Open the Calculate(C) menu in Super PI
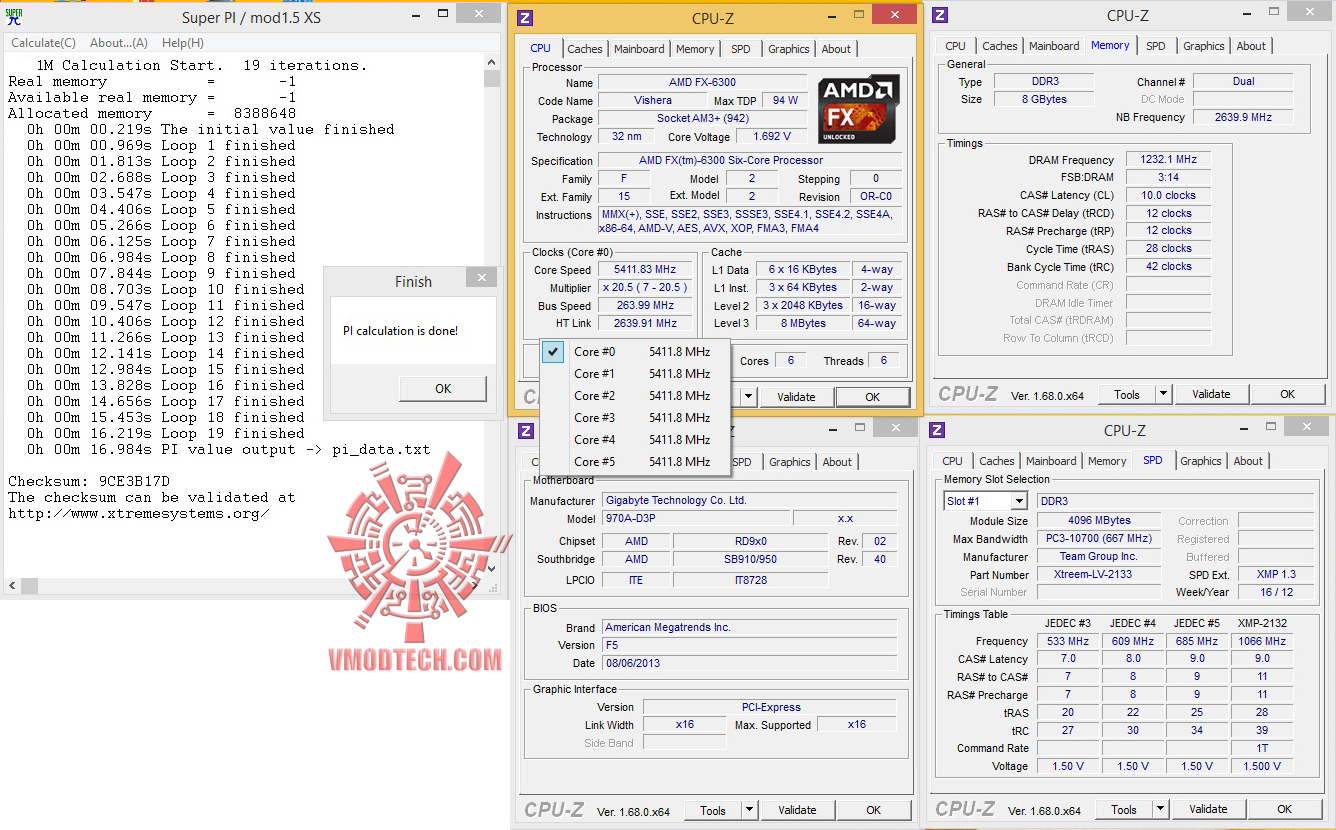 coord(43,43)
